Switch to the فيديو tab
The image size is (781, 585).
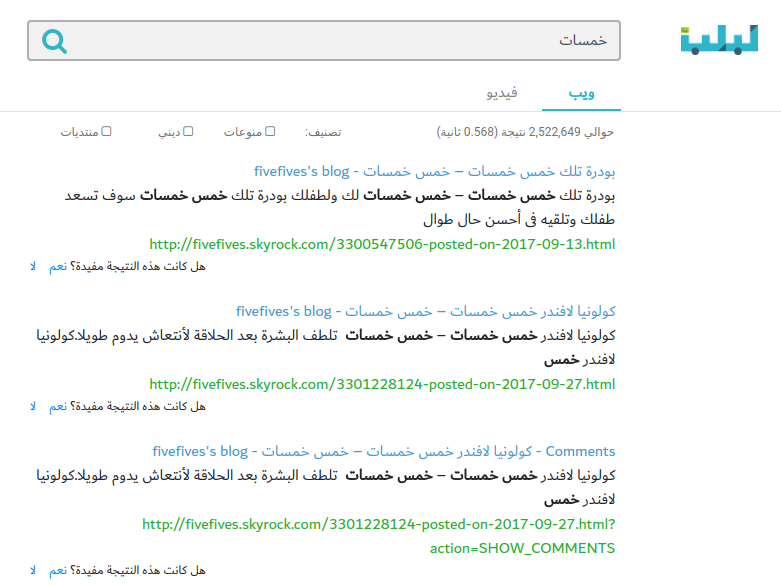coord(502,93)
